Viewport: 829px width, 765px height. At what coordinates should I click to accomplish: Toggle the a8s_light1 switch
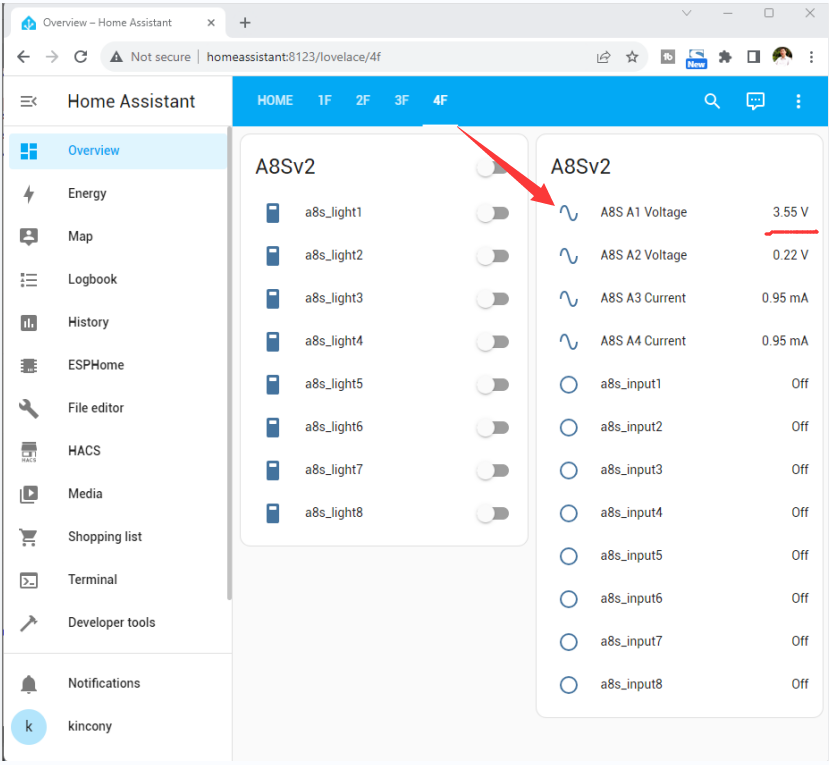(x=493, y=213)
